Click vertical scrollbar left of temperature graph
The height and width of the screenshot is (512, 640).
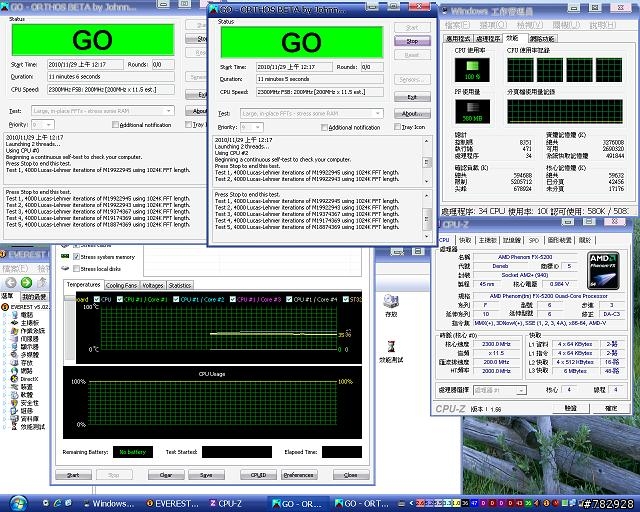pos(70,325)
